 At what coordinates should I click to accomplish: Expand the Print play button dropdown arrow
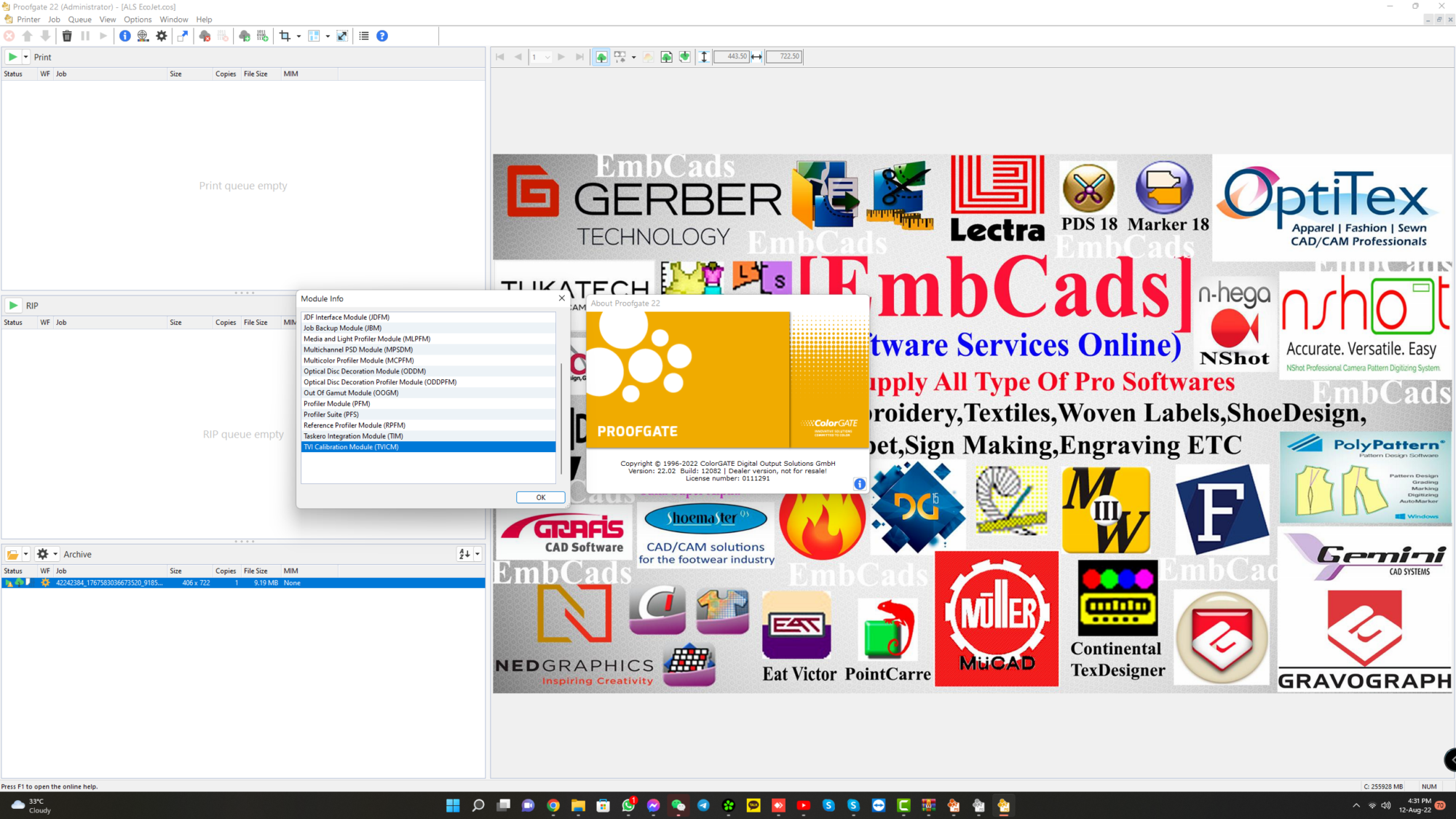[26, 57]
